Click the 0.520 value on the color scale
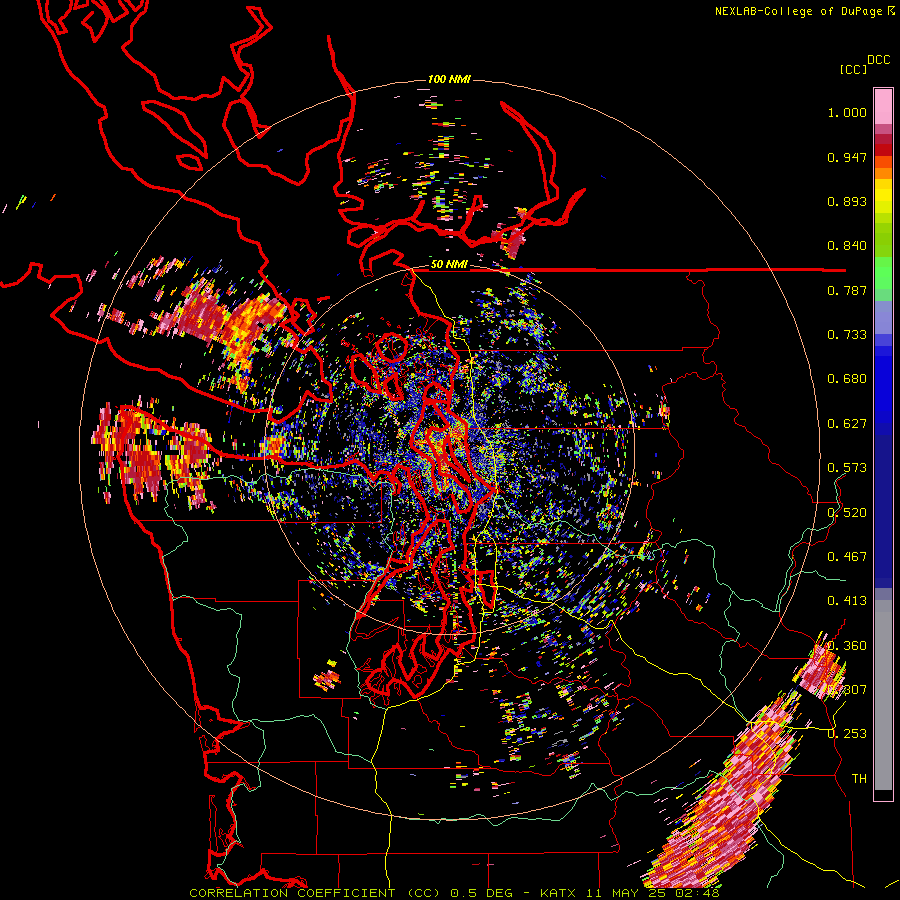The image size is (900, 900). click(x=847, y=513)
